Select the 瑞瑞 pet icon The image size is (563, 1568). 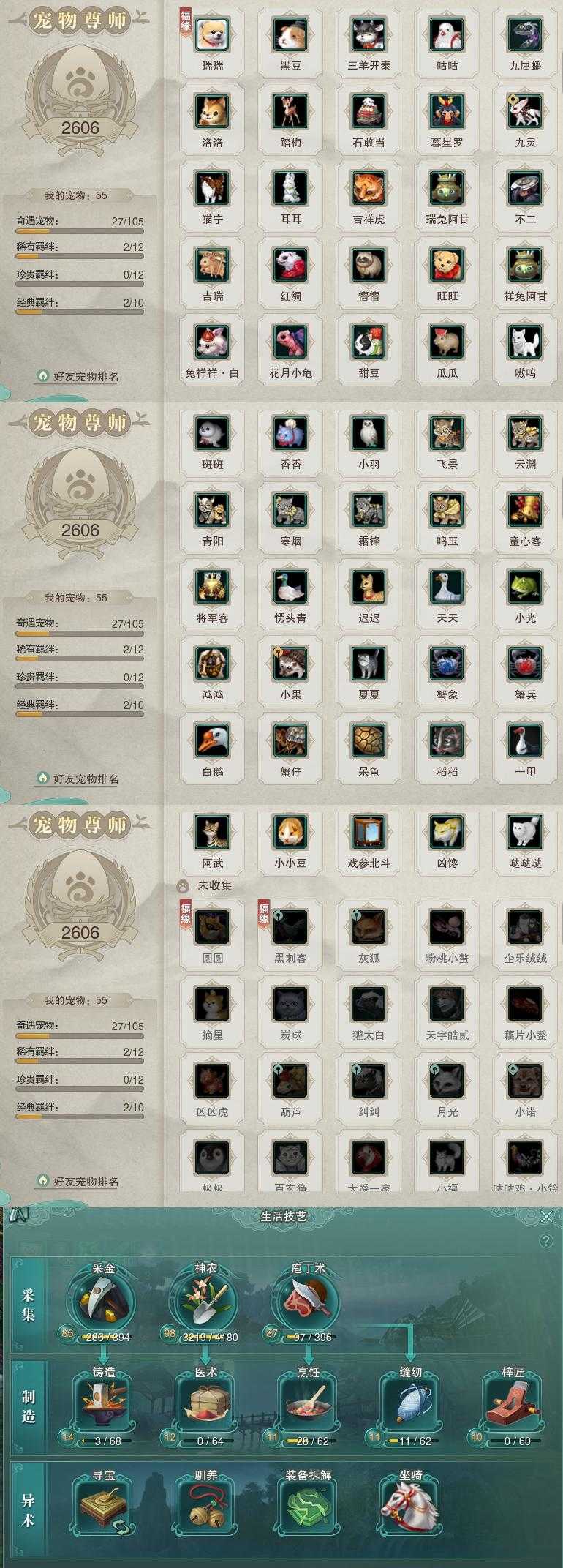(213, 34)
